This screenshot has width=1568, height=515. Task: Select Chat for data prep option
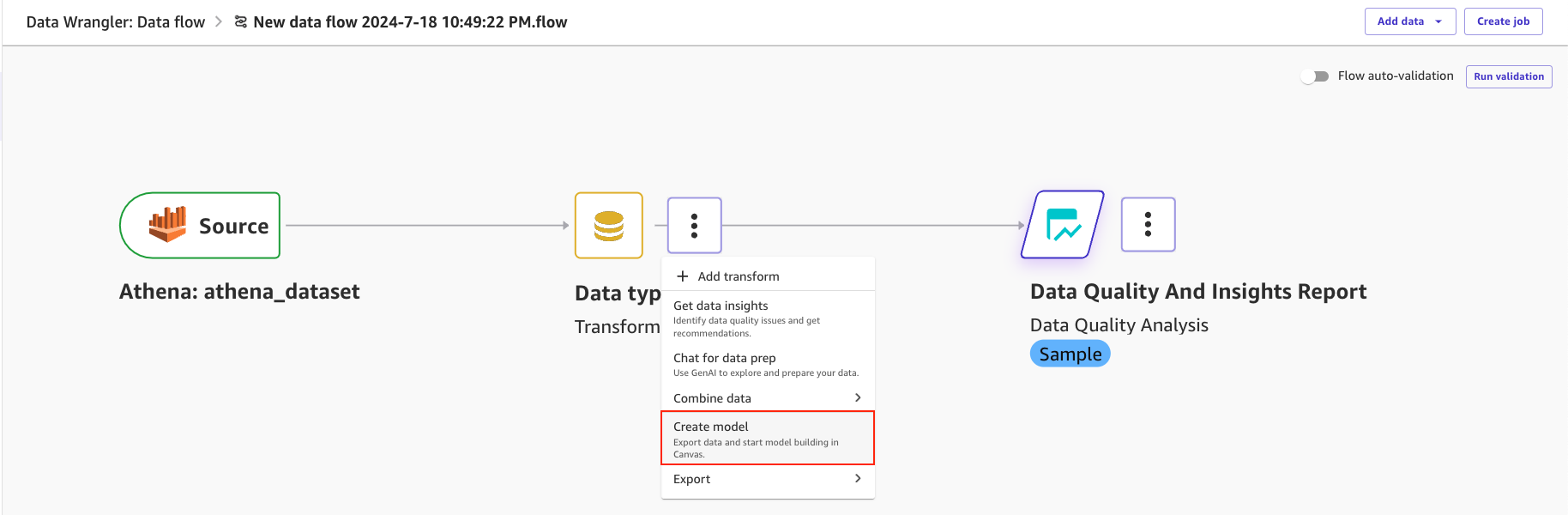(768, 365)
